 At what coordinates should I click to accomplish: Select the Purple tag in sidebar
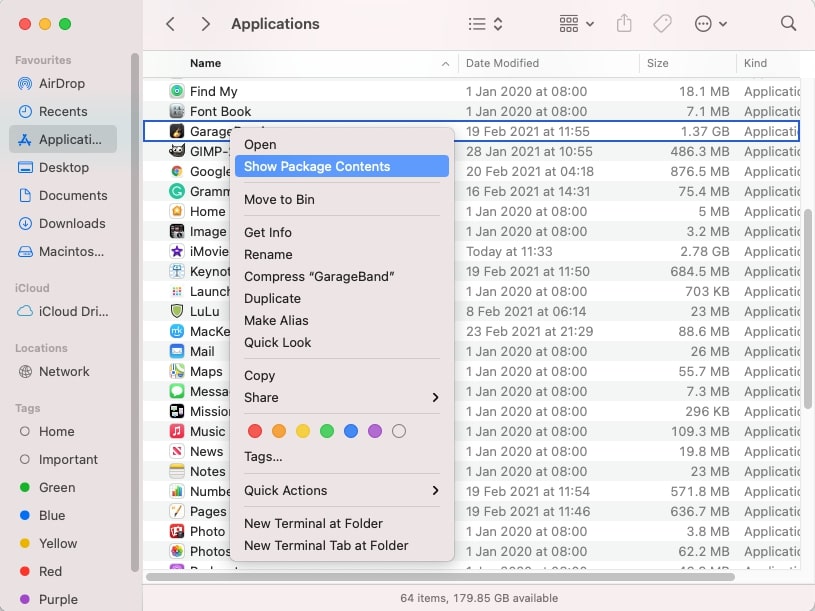coord(62,600)
